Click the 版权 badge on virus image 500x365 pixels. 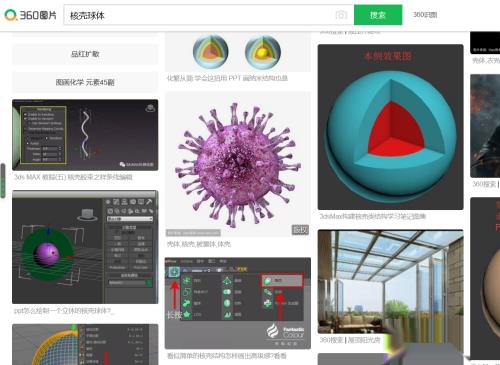pos(300,230)
